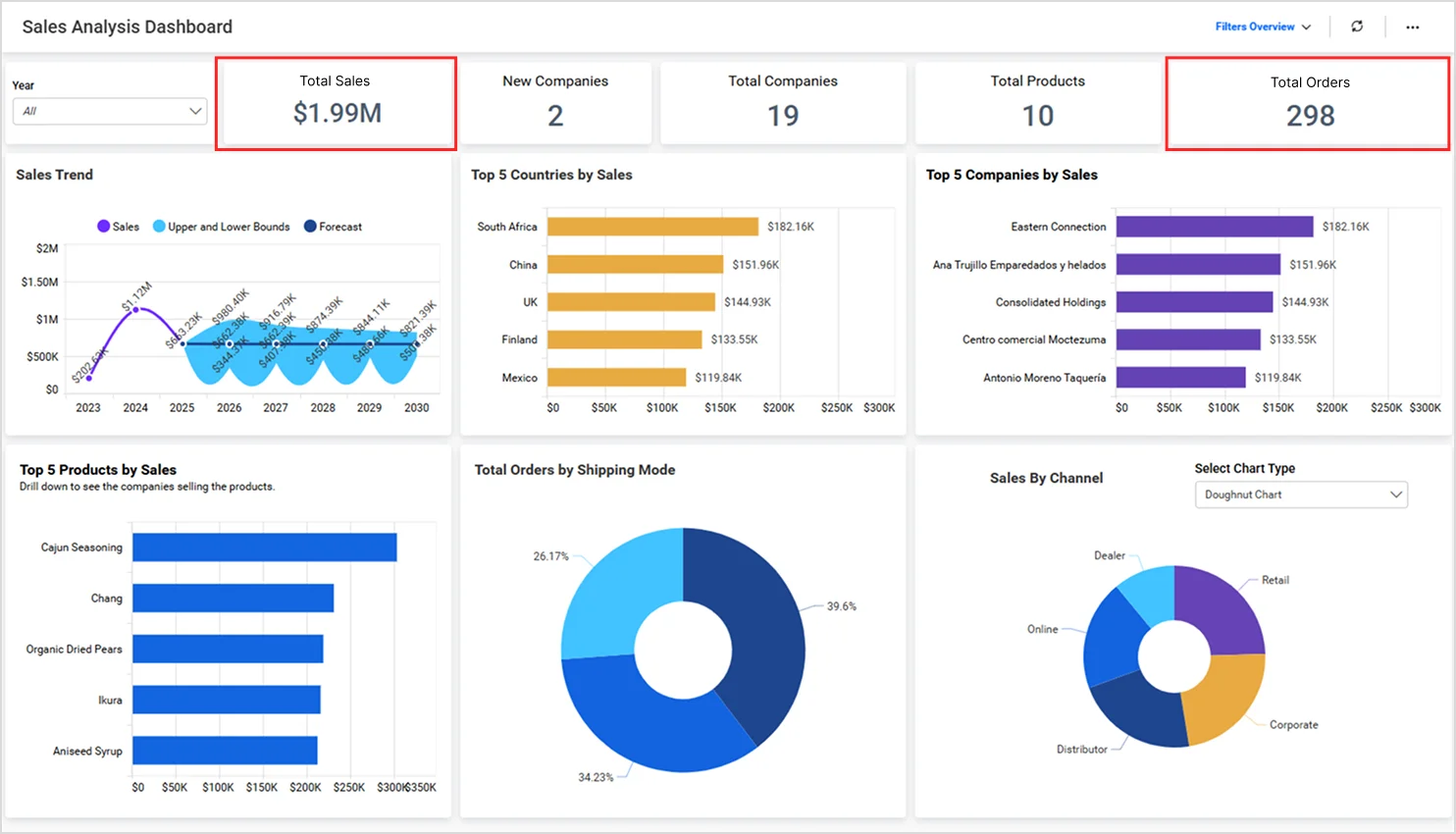The width and height of the screenshot is (1456, 834).
Task: Click the South Africa sales bar
Action: pyautogui.click(x=652, y=226)
